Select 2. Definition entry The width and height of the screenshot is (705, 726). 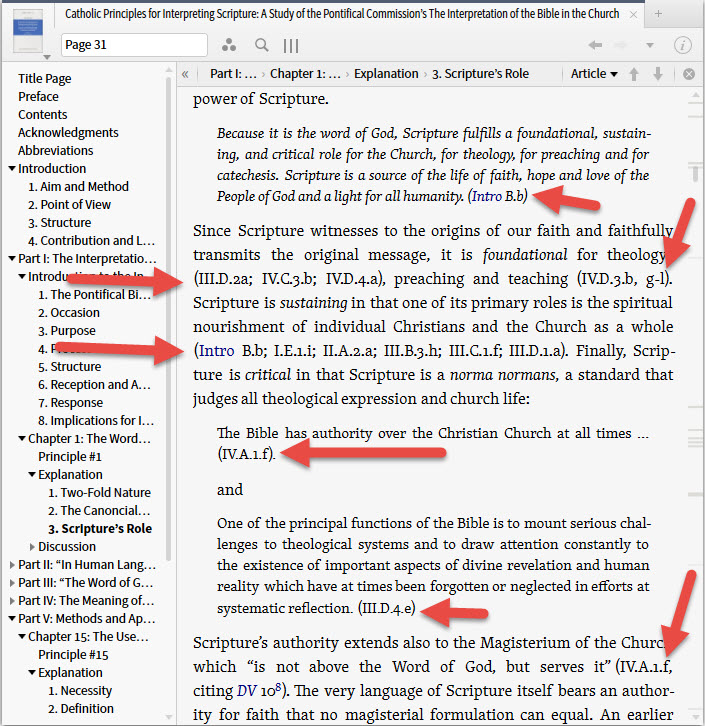pos(81,709)
